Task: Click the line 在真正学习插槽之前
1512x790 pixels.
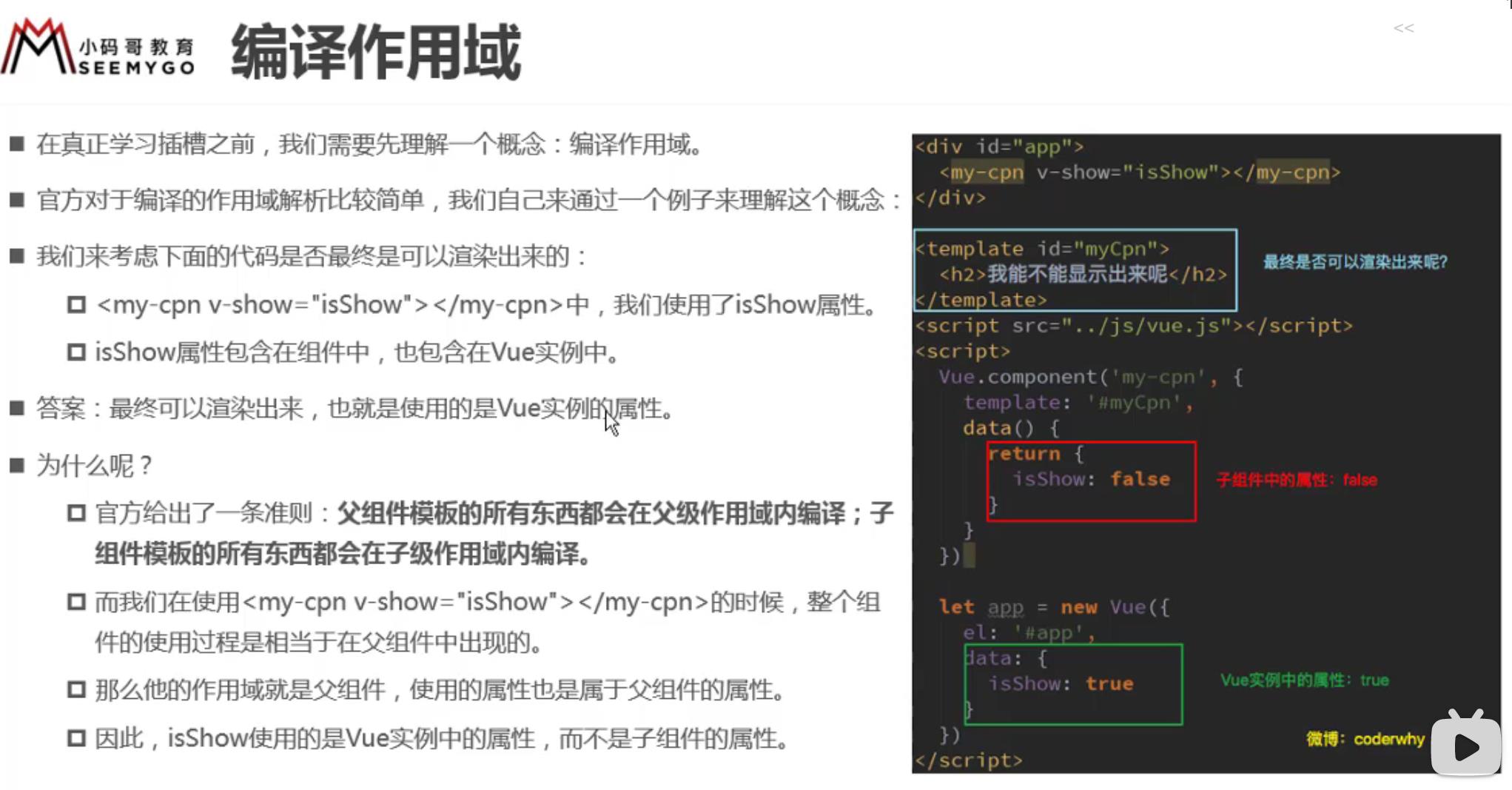Action: 369,144
